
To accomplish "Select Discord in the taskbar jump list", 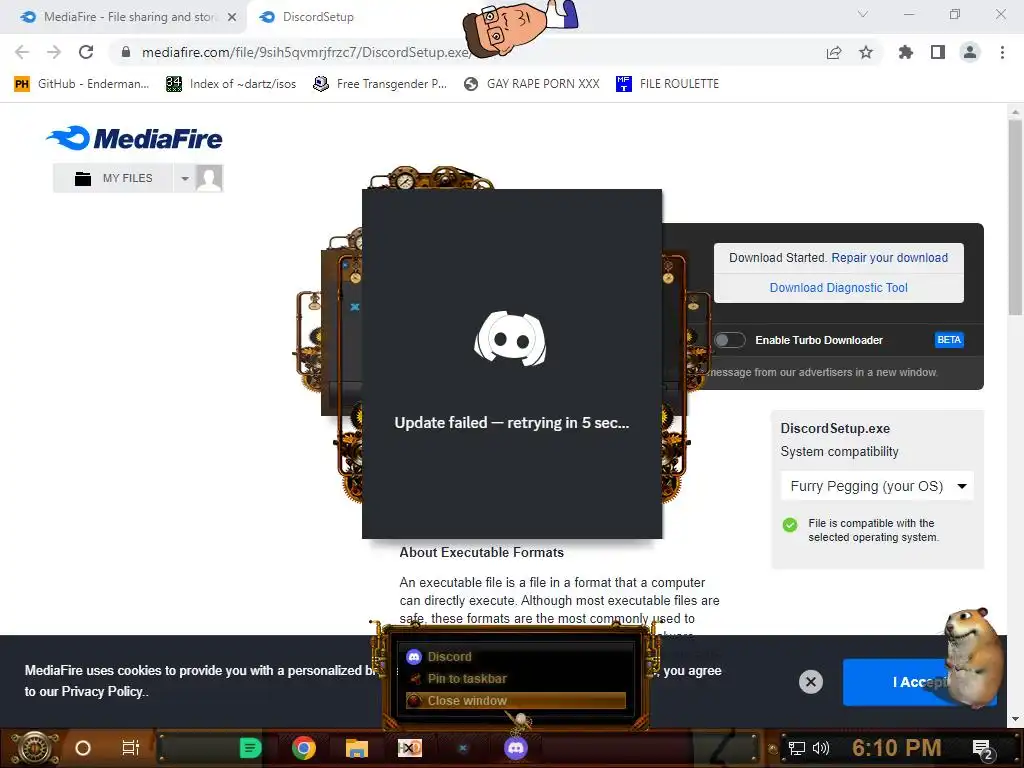I will 516,657.
